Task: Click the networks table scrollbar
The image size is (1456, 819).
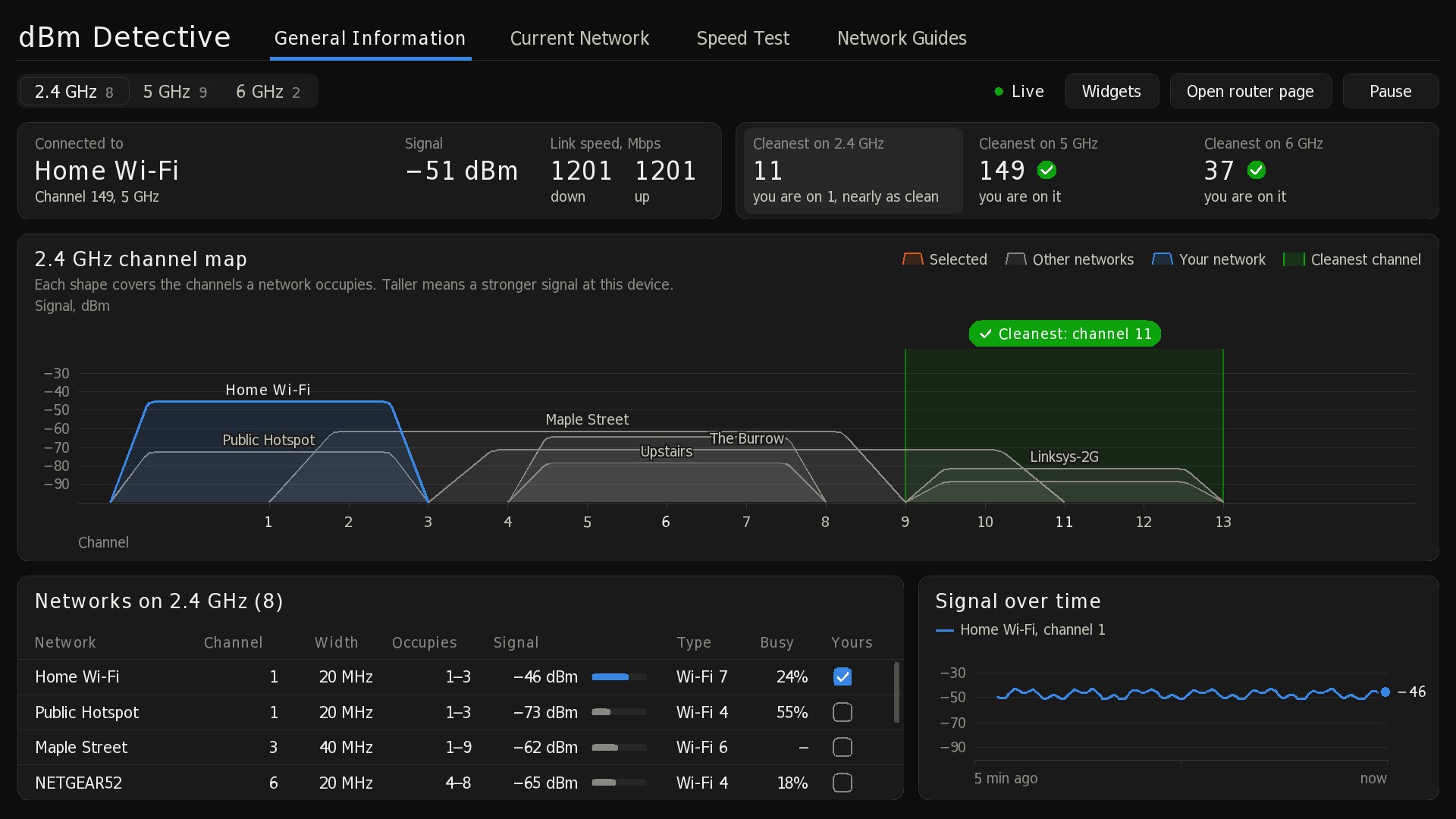Action: pos(896,692)
